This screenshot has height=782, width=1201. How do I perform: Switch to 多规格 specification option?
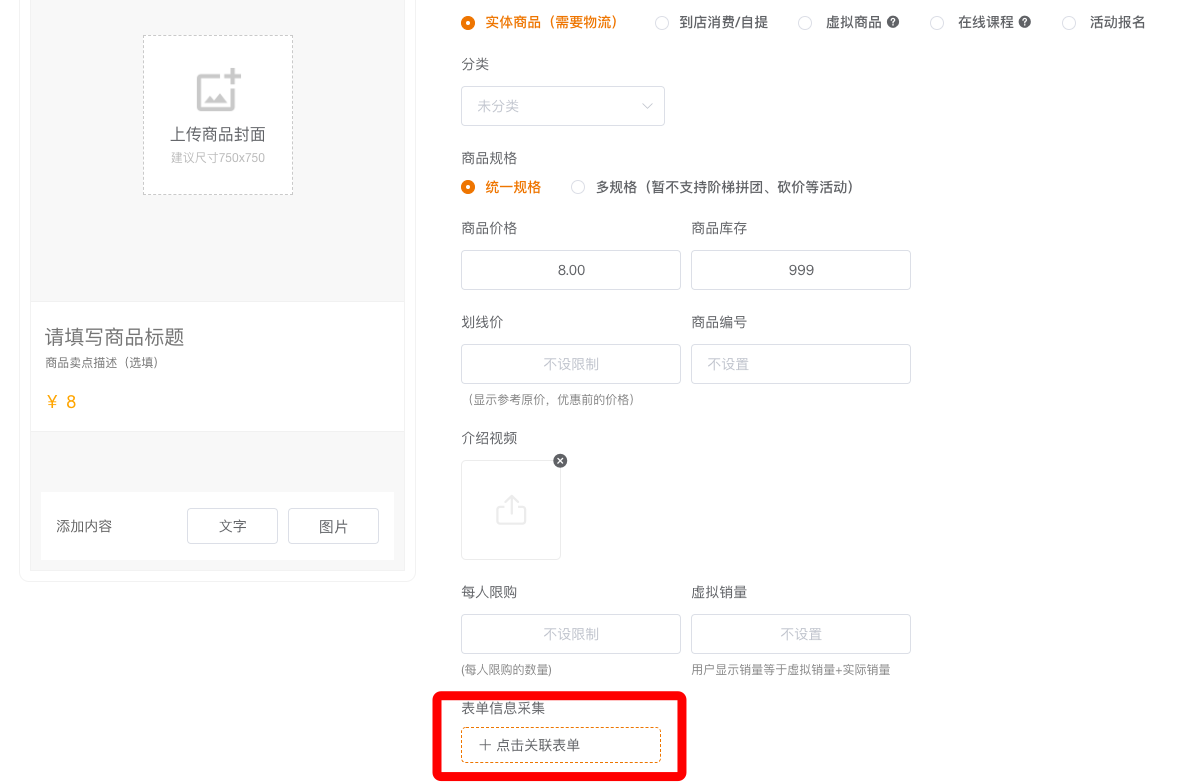tap(578, 187)
